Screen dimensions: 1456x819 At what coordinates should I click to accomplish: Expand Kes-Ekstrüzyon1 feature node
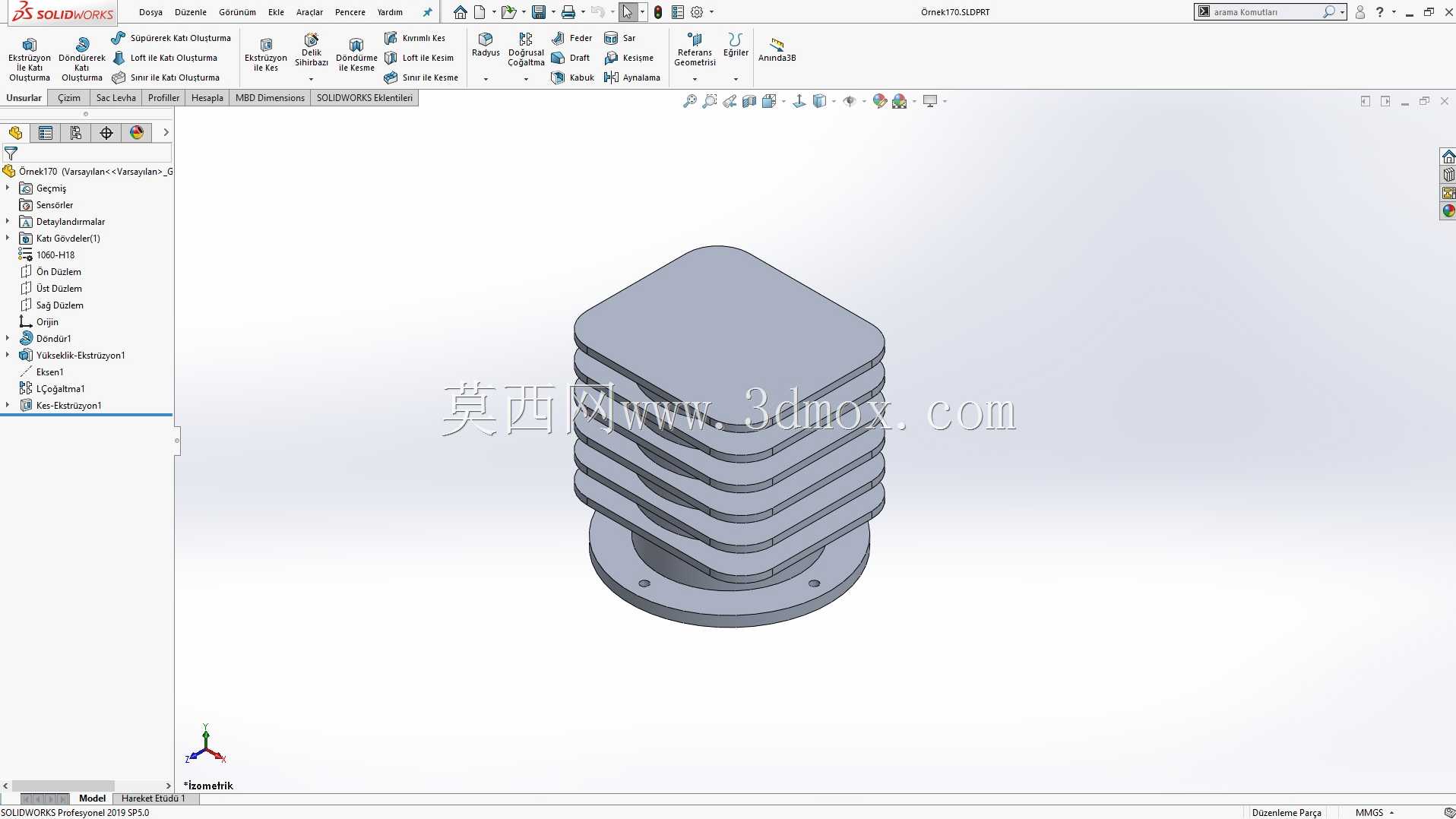coord(8,405)
